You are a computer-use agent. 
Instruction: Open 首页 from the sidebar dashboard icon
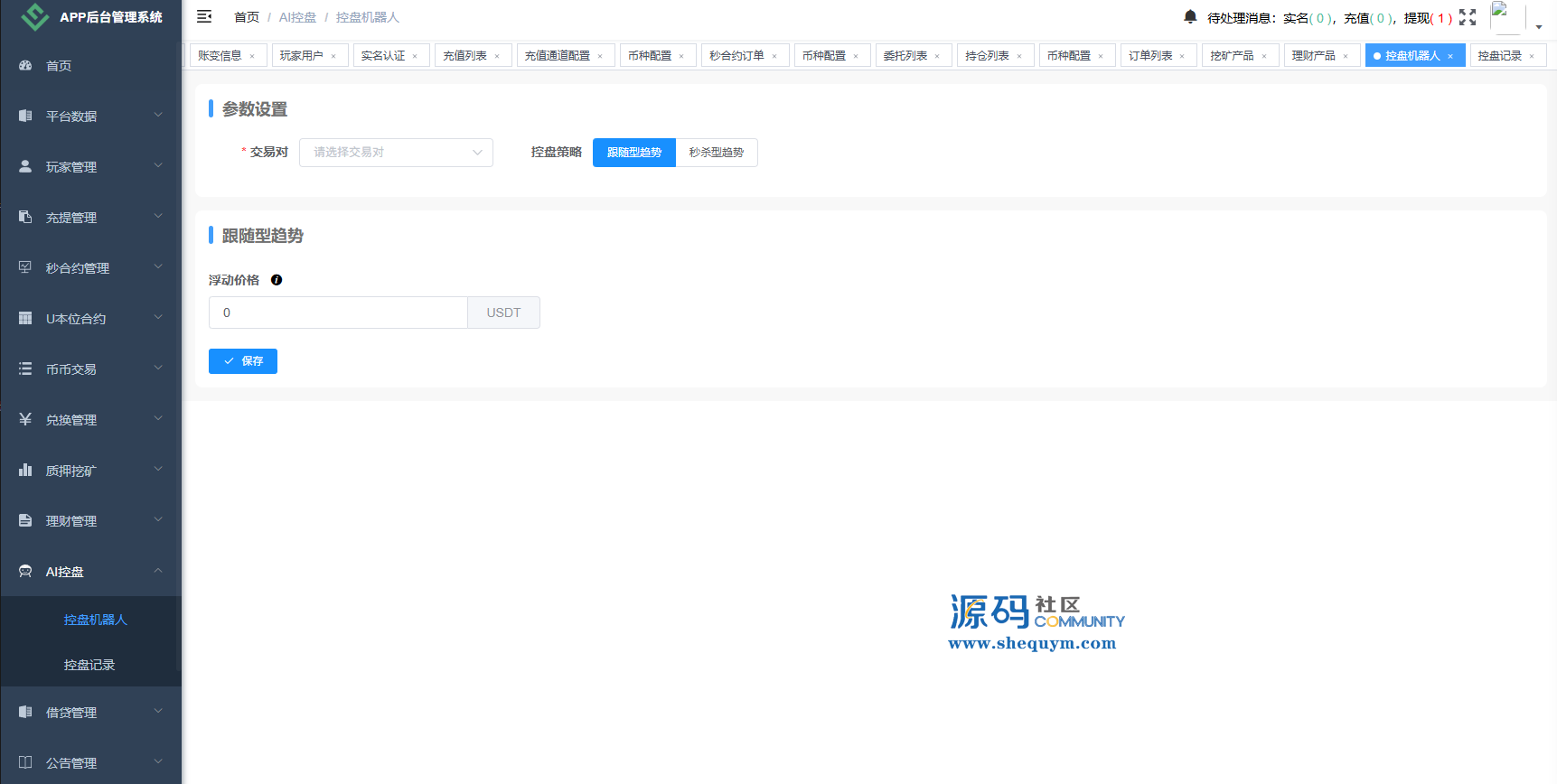pos(25,66)
